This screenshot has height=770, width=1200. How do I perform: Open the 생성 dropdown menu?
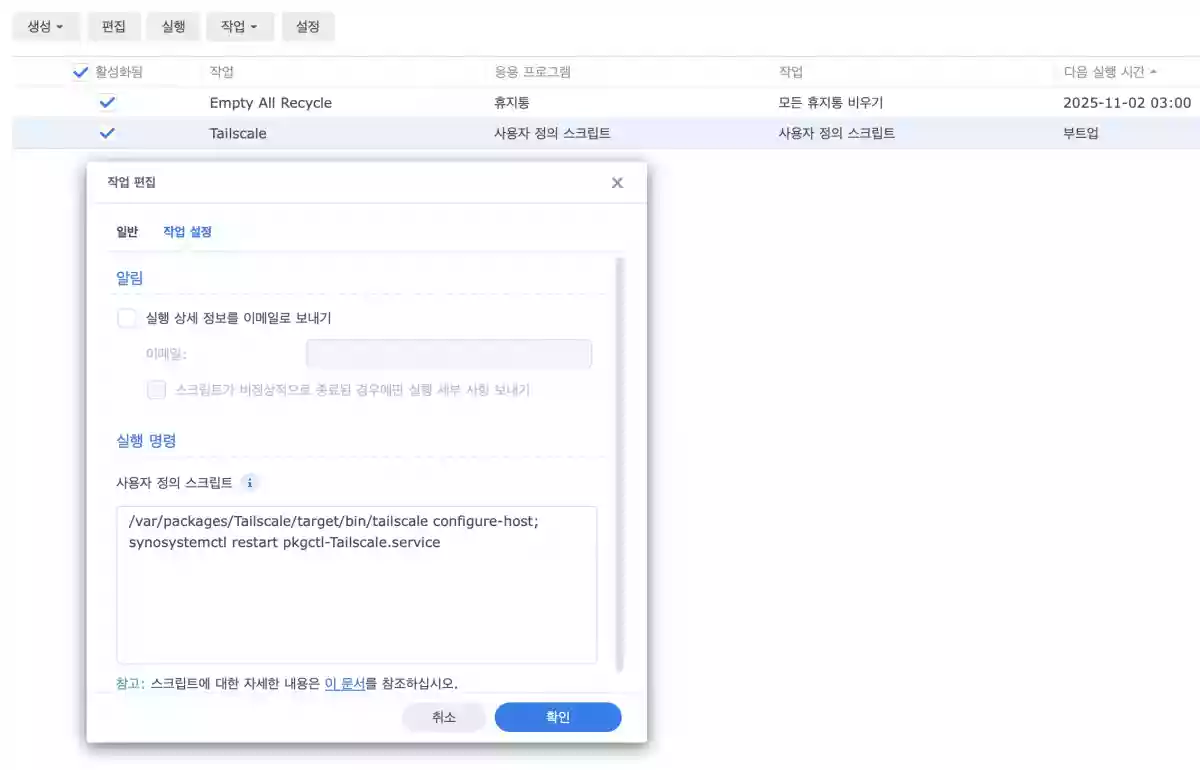(x=45, y=27)
